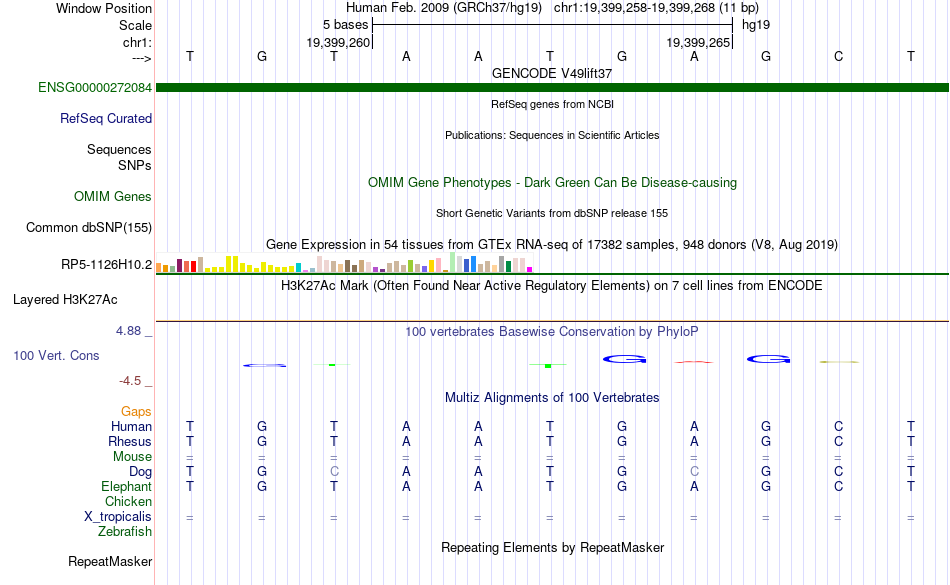Click the '5 bases' scale bar text
This screenshot has width=950, height=585.
click(345, 25)
